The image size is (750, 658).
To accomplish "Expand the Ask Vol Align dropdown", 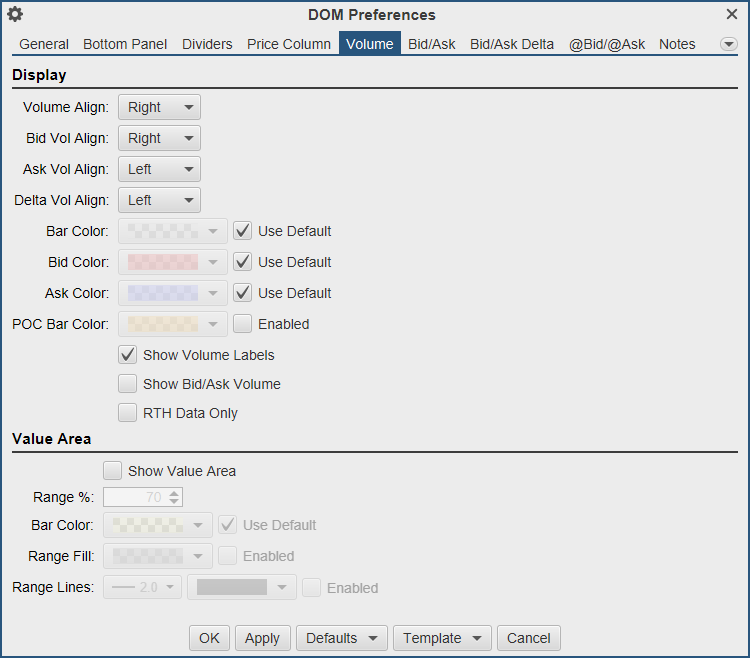I will (x=159, y=170).
